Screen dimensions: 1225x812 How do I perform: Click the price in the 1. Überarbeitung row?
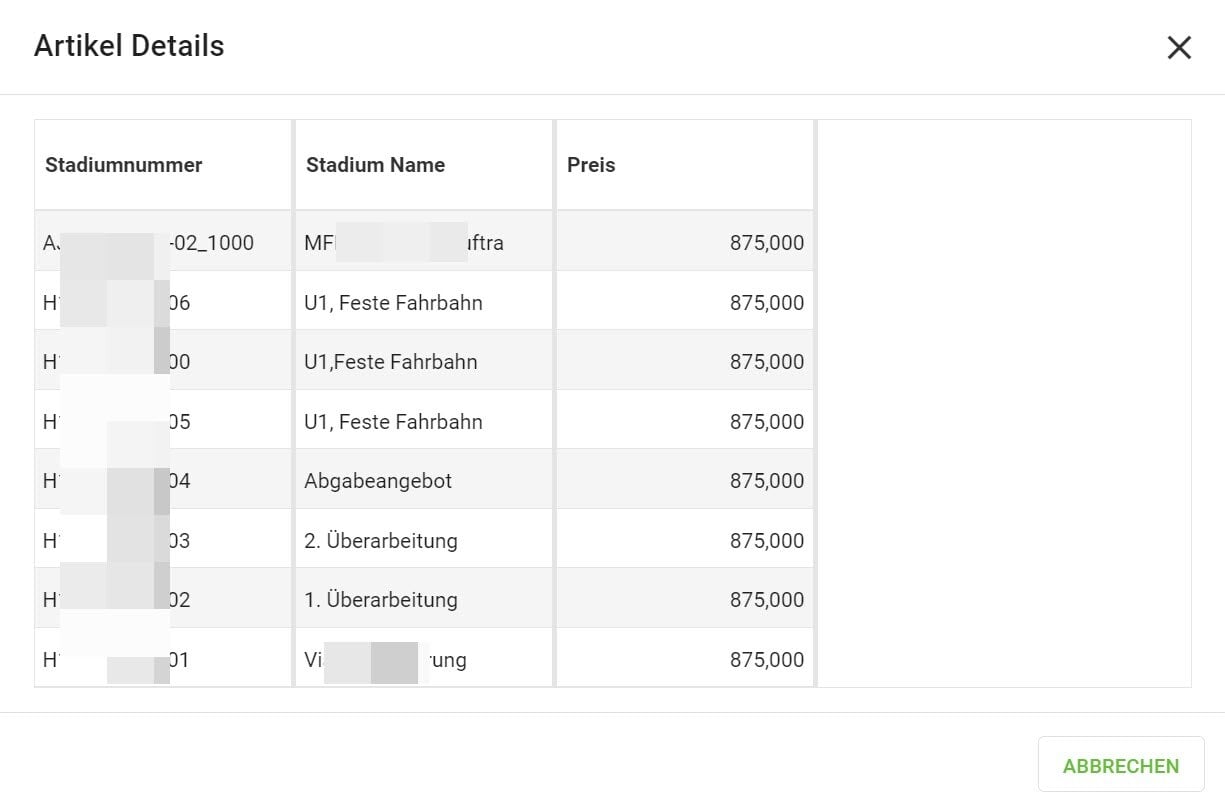tap(766, 600)
